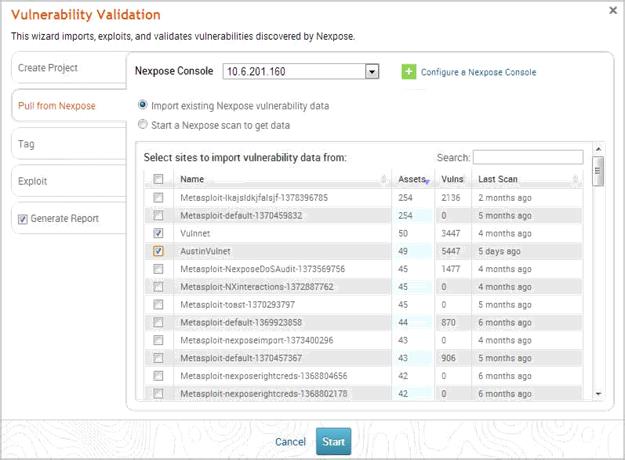
Task: Go to the Exploit tab
Action: [x=62, y=181]
